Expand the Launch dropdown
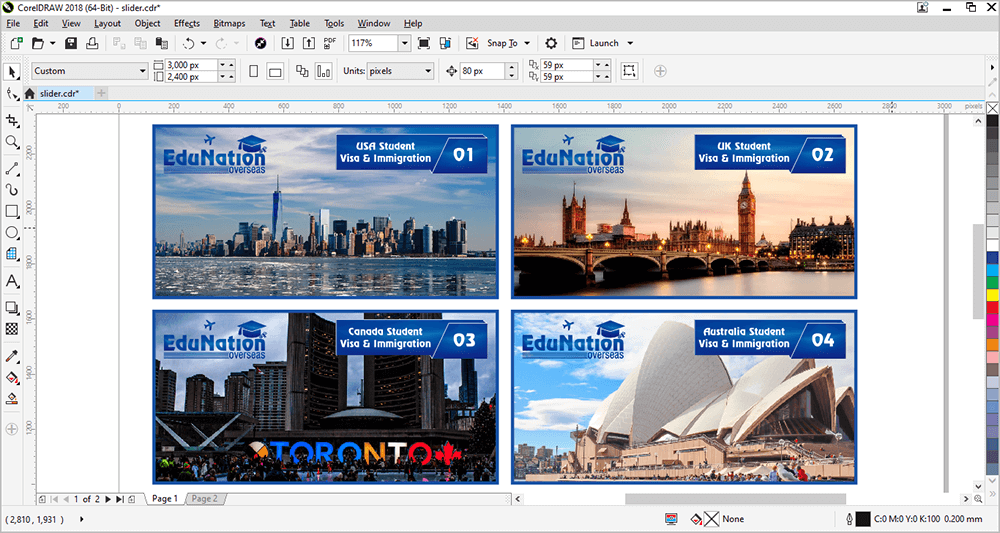Viewport: 1000px width, 533px height. coord(630,43)
